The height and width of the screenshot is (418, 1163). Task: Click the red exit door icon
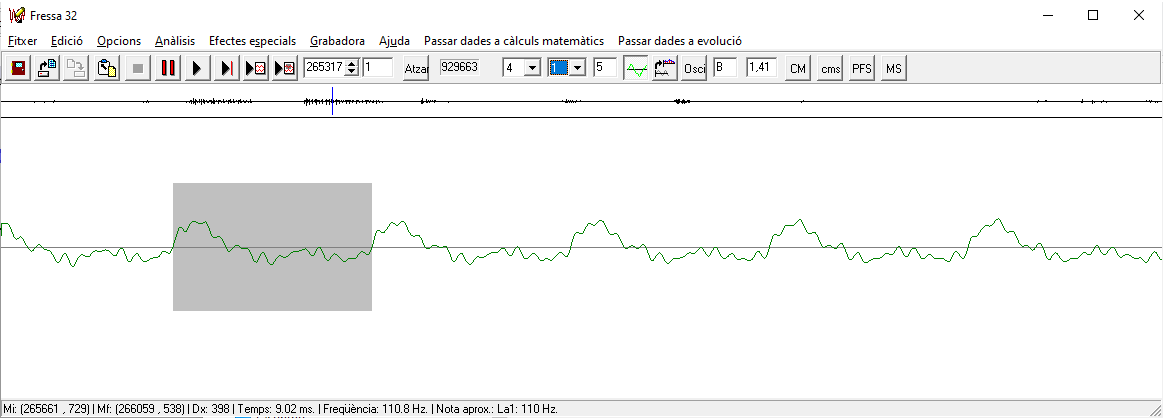[x=18, y=68]
